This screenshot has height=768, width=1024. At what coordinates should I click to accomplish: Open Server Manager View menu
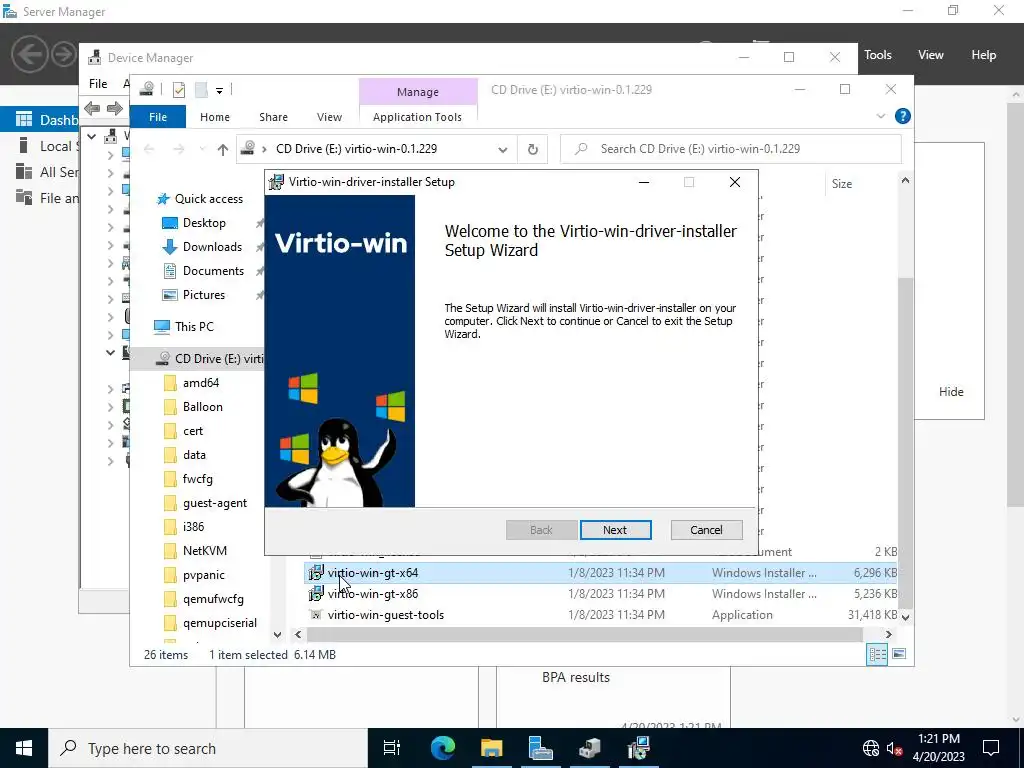click(x=931, y=55)
